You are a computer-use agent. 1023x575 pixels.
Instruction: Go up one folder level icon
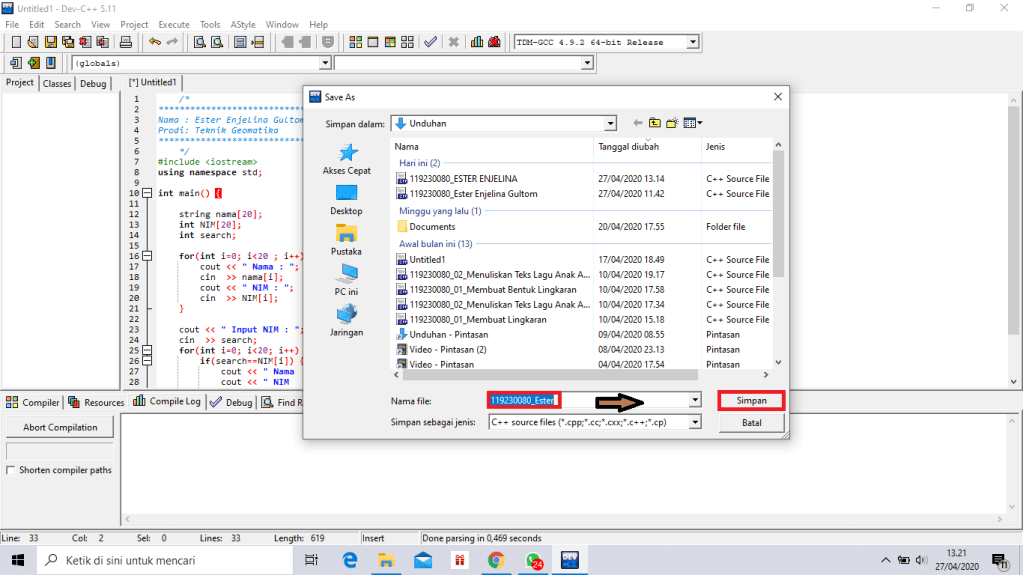(x=655, y=123)
